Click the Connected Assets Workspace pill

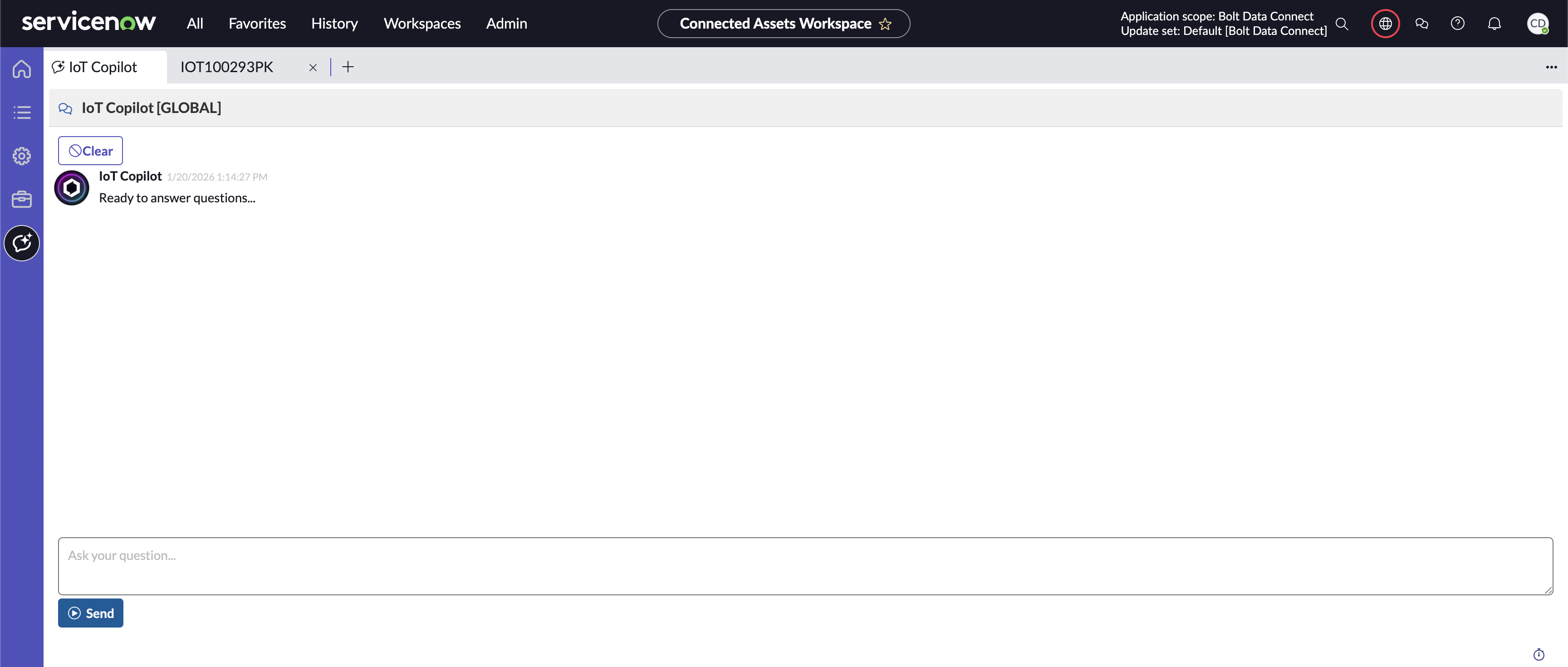pos(784,24)
